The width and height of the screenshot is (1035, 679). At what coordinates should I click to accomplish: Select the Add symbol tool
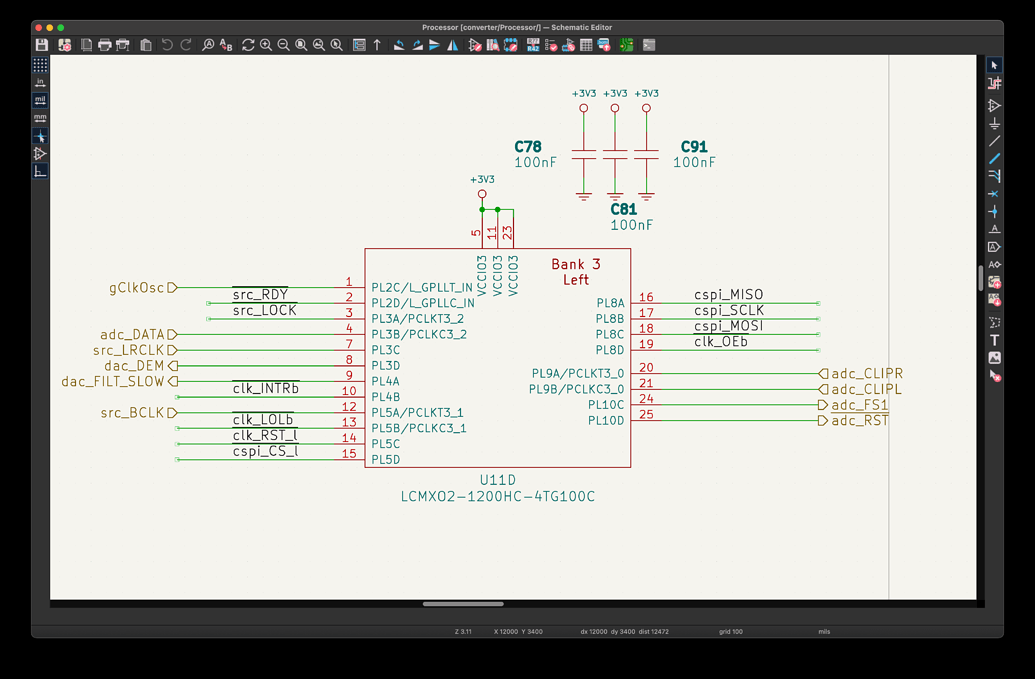point(994,106)
